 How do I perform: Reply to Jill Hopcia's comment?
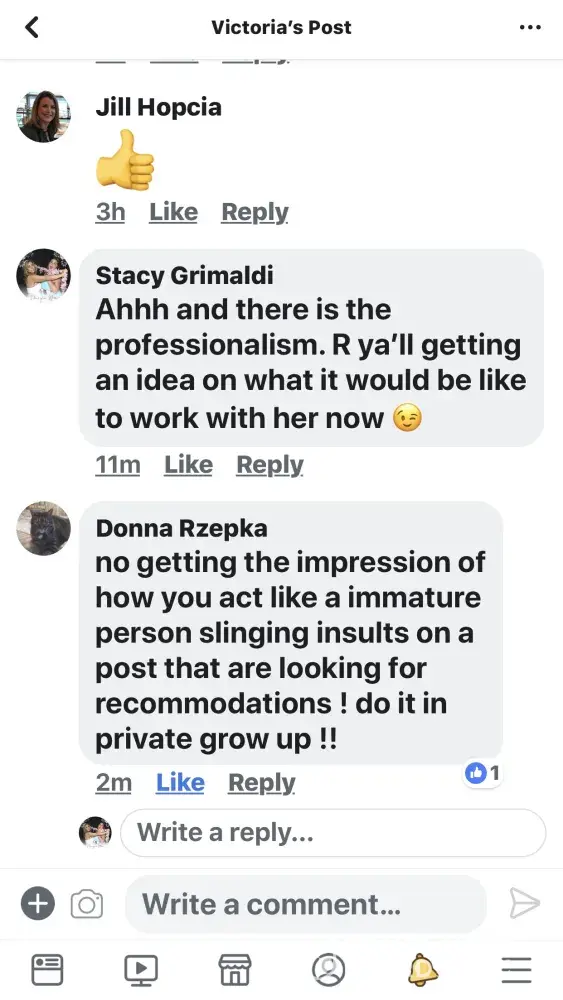click(255, 212)
